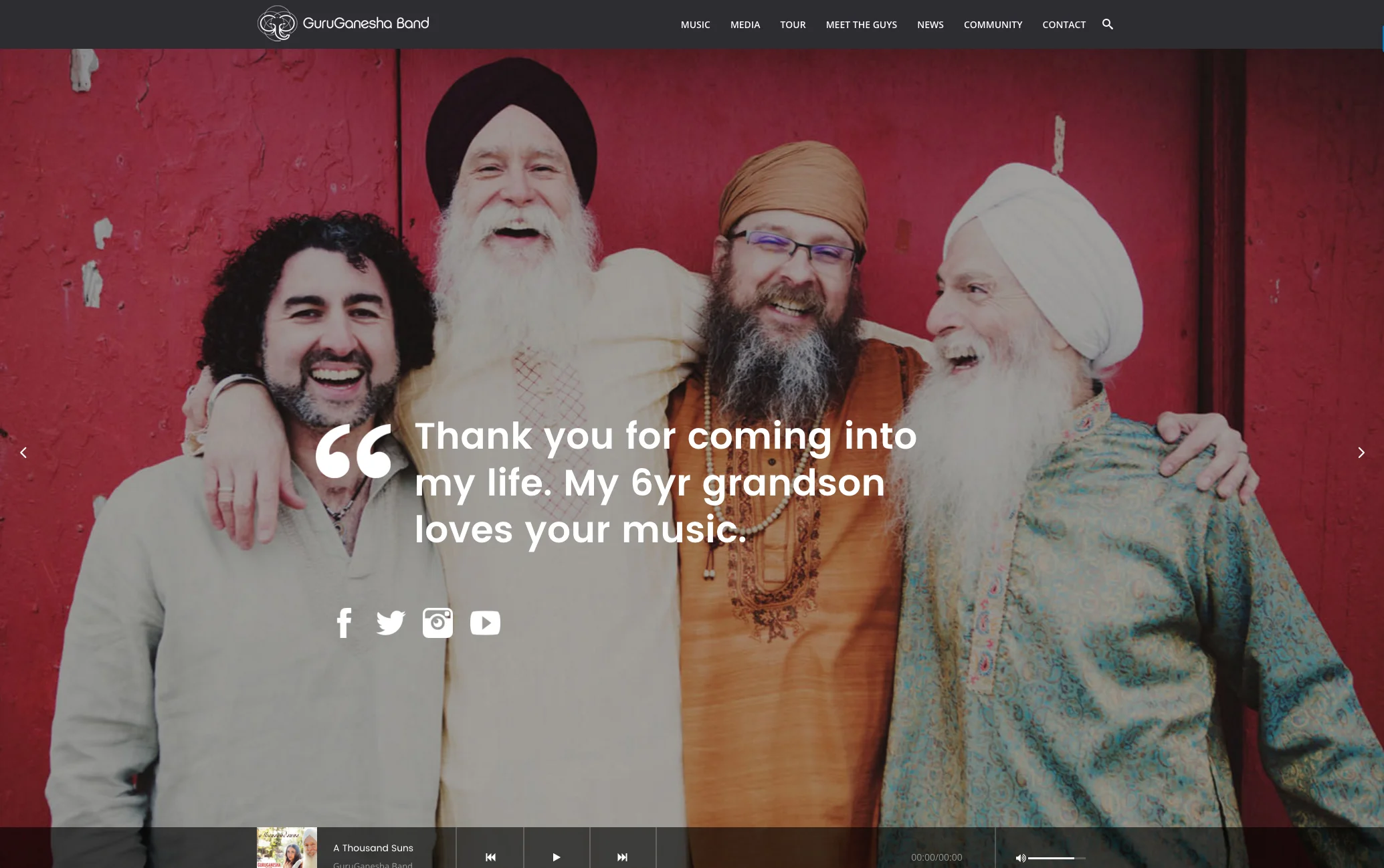Go back to previous track
This screenshot has height=868, width=1384.
[x=490, y=857]
